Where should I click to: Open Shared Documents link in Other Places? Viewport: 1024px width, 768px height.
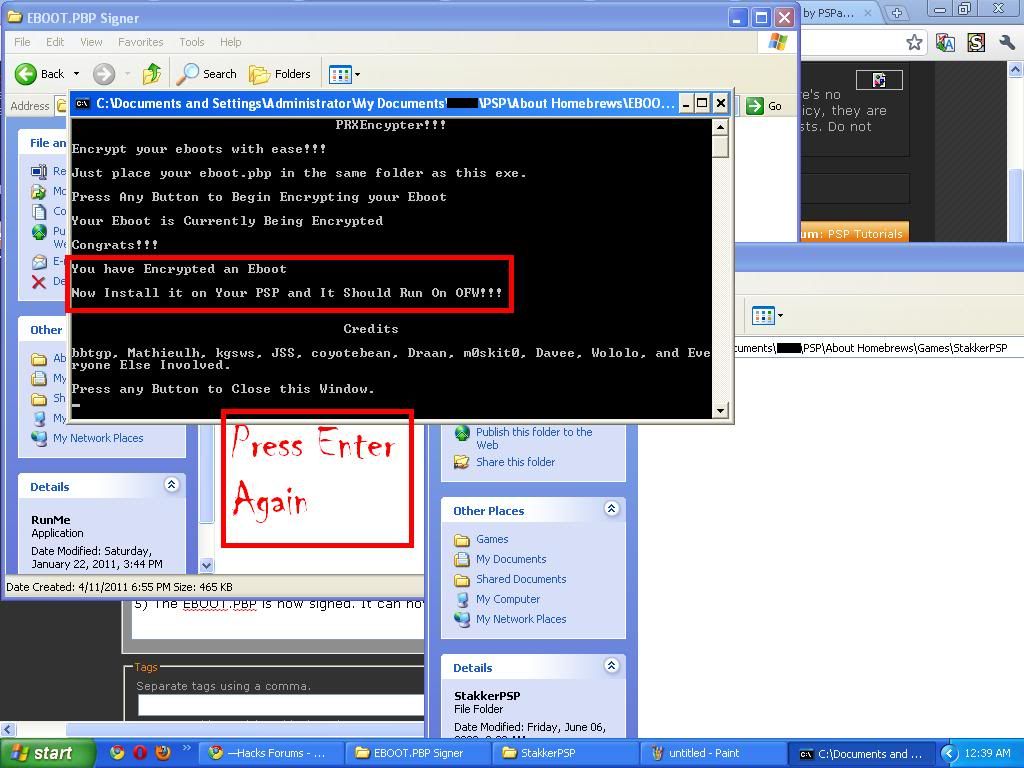click(x=520, y=579)
